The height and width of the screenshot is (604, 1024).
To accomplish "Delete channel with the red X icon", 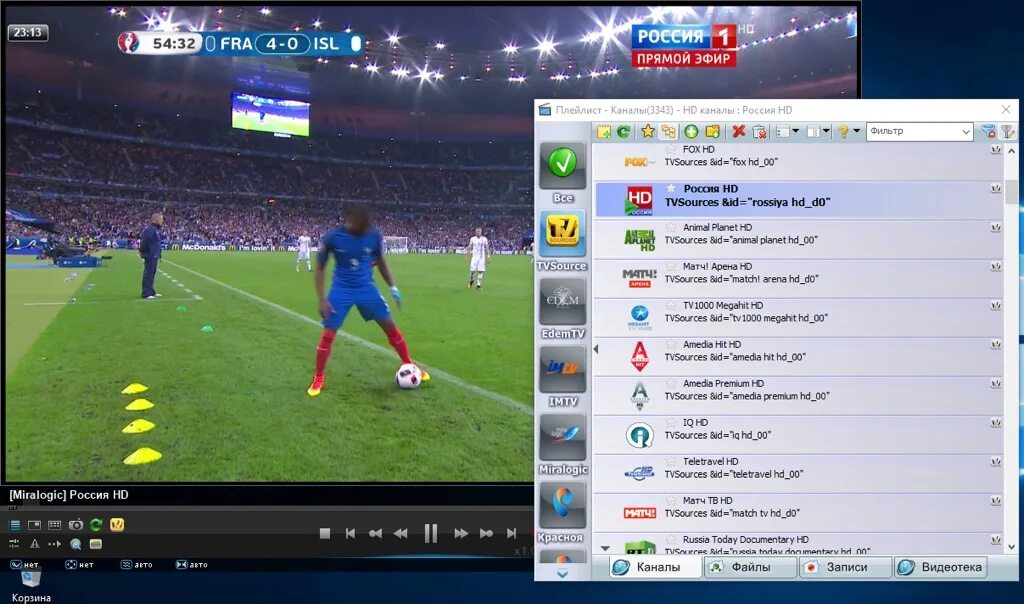I will (739, 131).
